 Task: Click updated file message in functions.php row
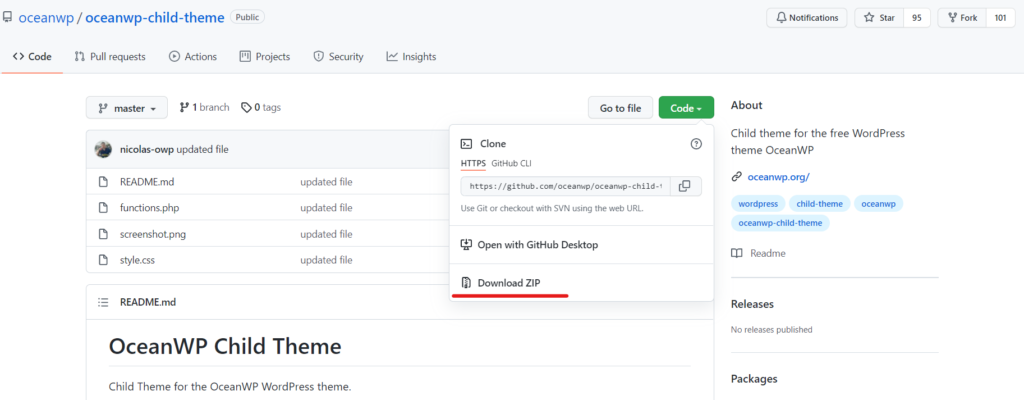[x=327, y=208]
